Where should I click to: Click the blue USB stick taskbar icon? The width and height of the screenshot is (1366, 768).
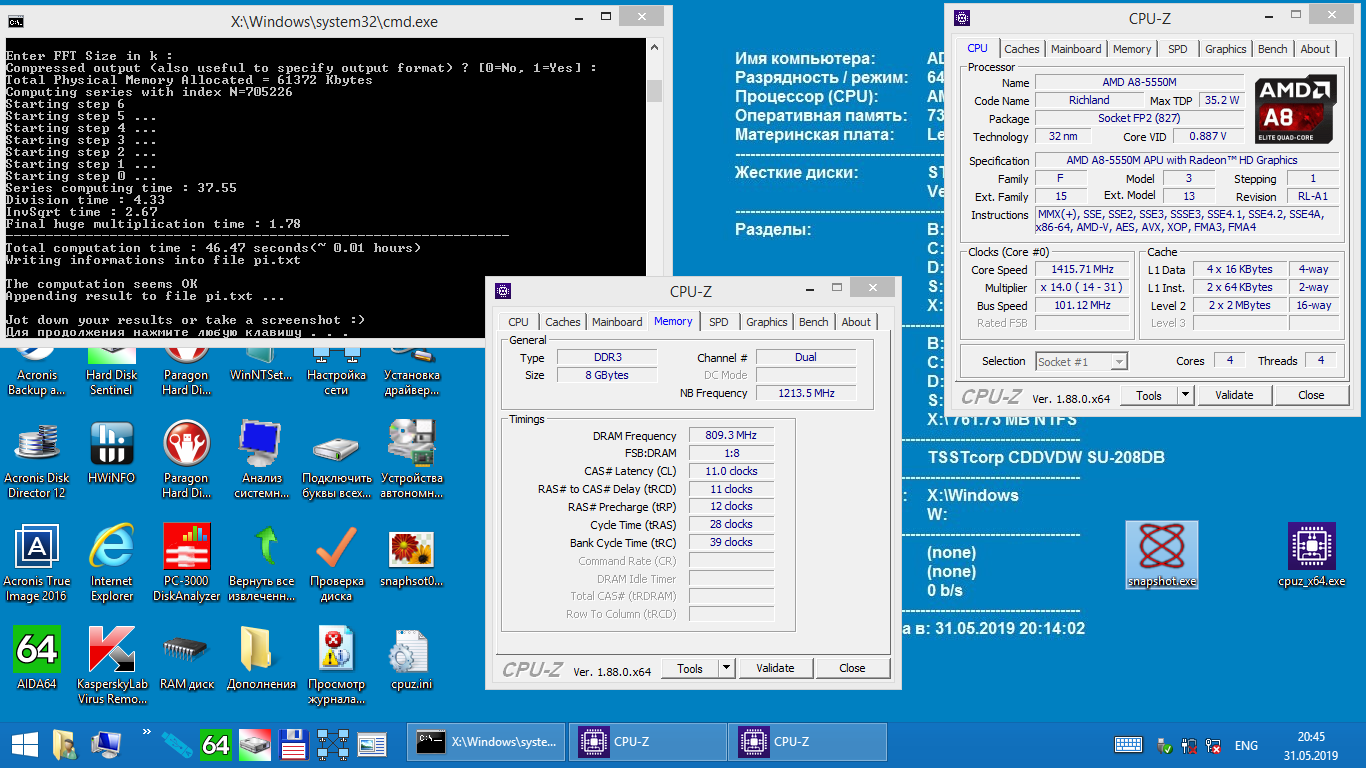pyautogui.click(x=177, y=744)
